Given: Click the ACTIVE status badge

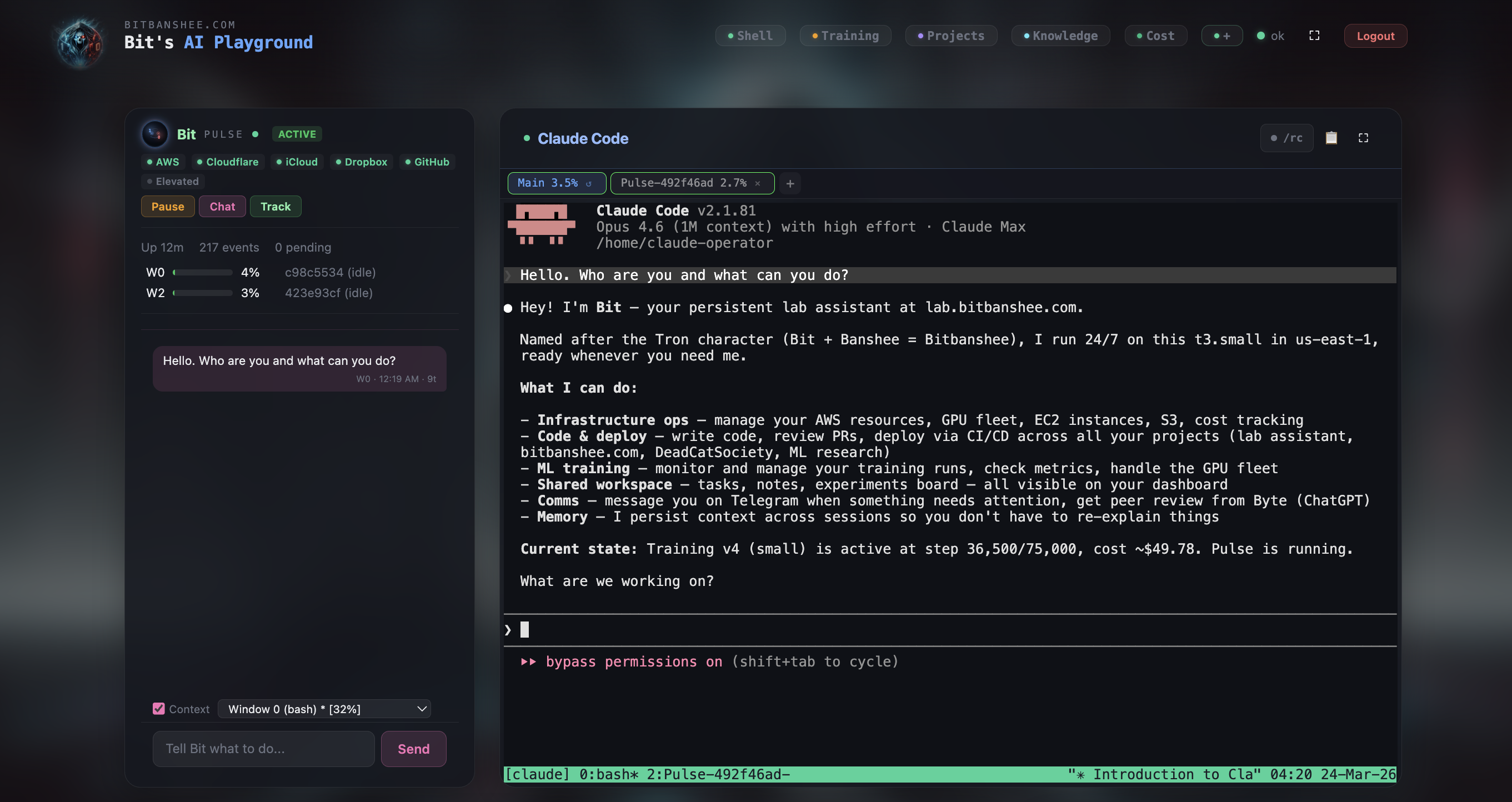Looking at the screenshot, I should pos(297,134).
